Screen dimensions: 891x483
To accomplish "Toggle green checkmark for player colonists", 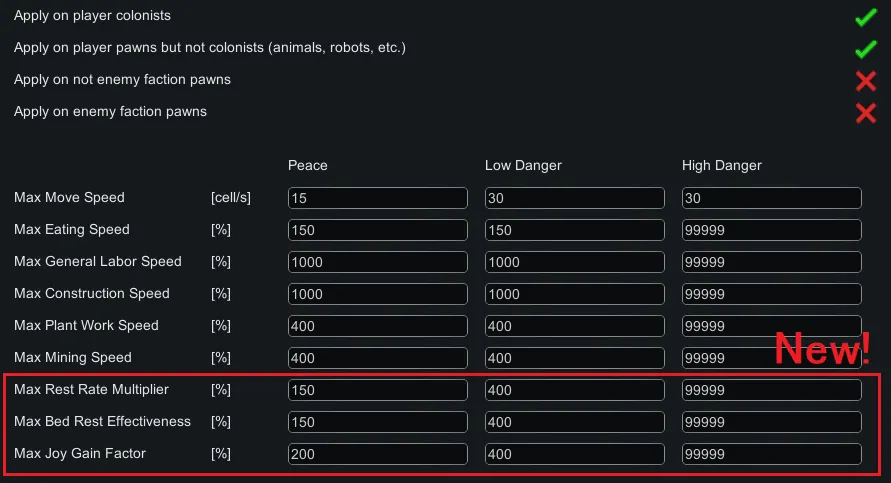I will pos(865,18).
